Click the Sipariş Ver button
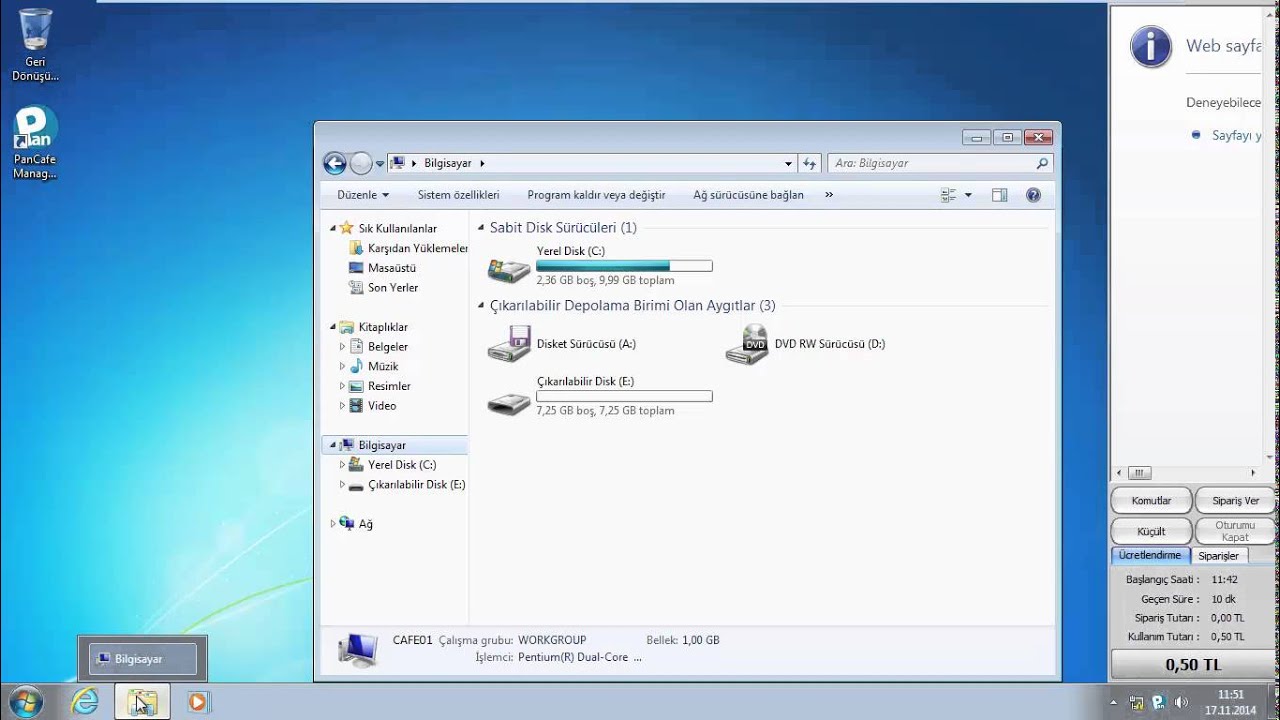The image size is (1280, 720). [x=1235, y=501]
